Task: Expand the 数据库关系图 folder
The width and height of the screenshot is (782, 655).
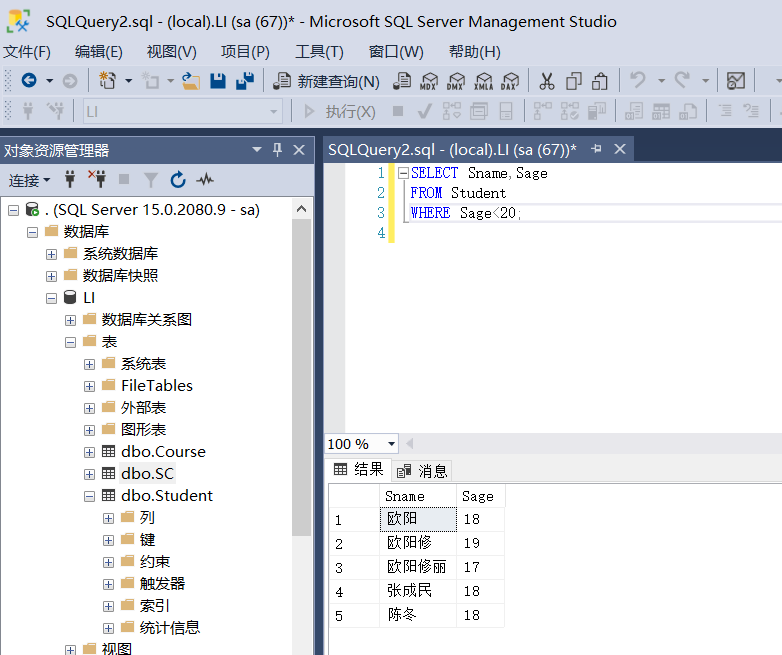Action: click(70, 320)
